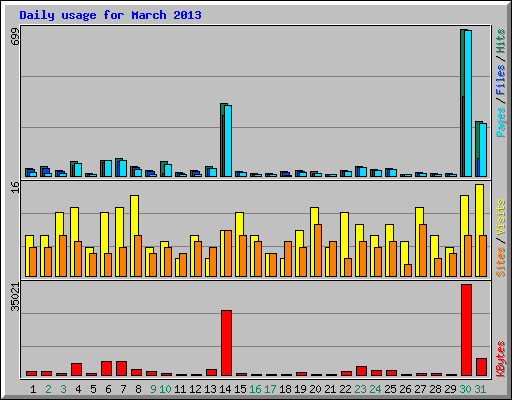The width and height of the screenshot is (512, 400).
Task: Click the 'Sites' legend label
Action: coord(500,262)
